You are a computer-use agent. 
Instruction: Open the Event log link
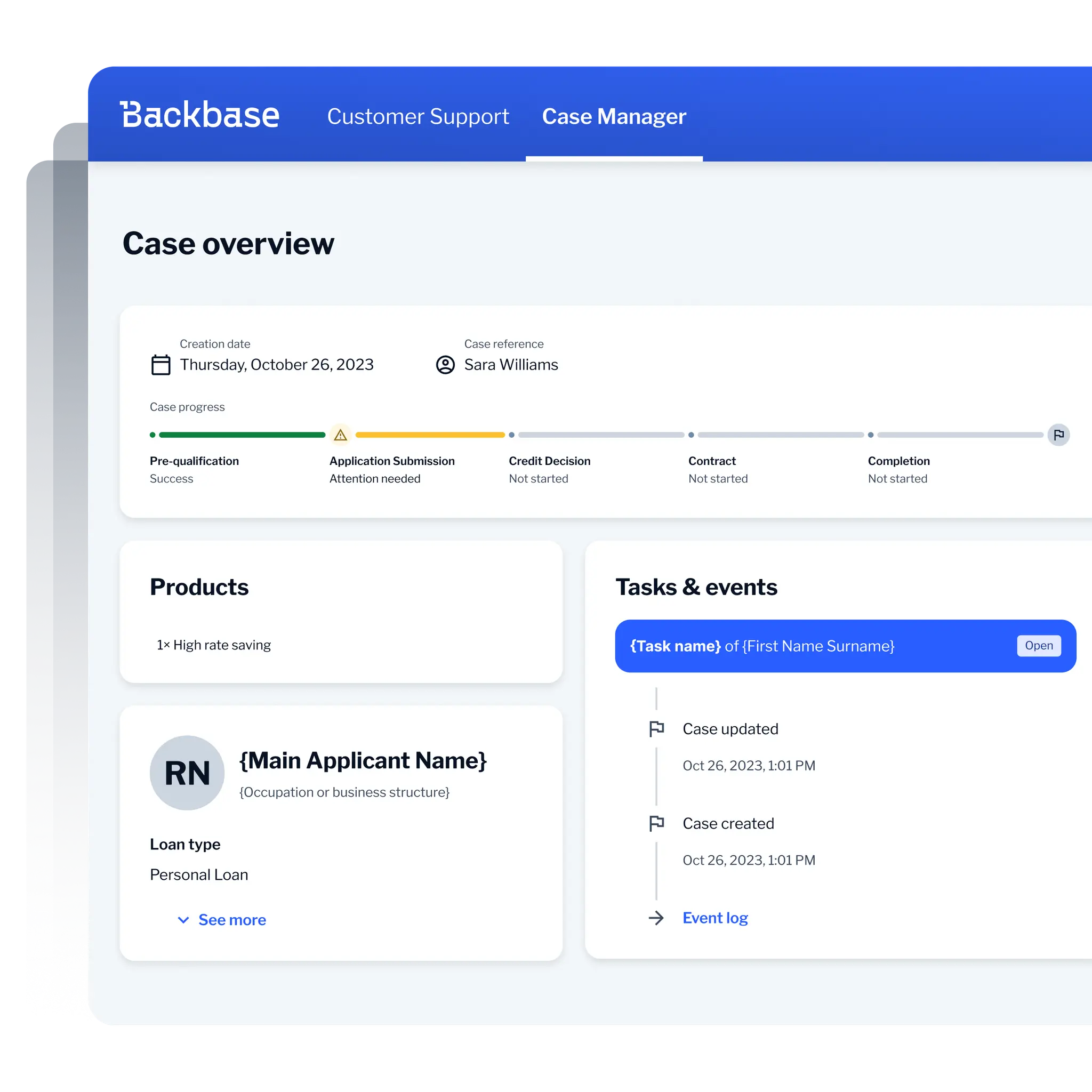715,917
